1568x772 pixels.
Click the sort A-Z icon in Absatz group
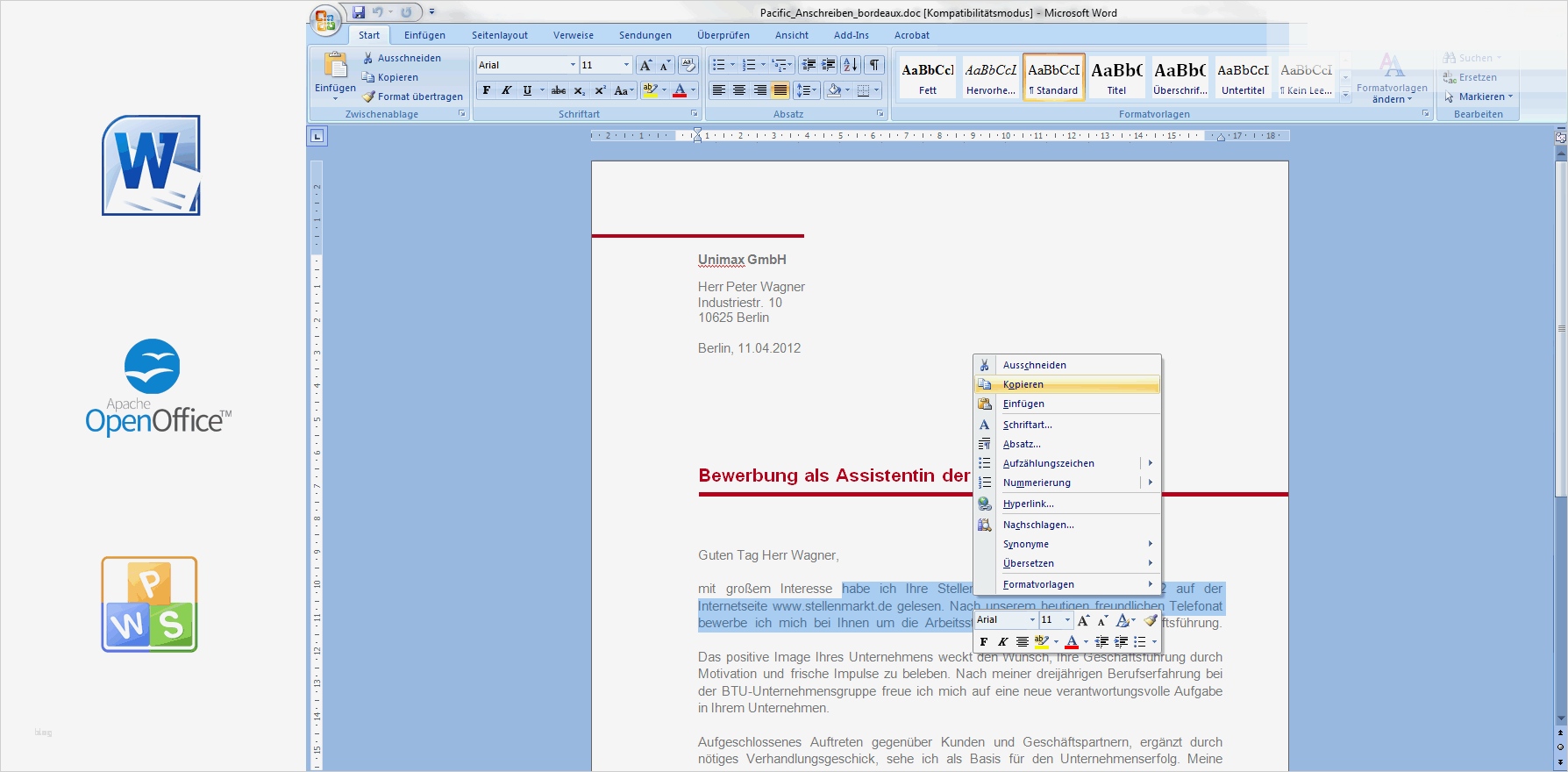point(850,65)
